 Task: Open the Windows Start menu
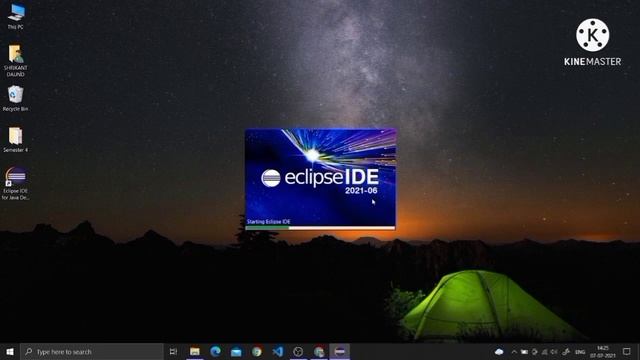tap(10, 351)
